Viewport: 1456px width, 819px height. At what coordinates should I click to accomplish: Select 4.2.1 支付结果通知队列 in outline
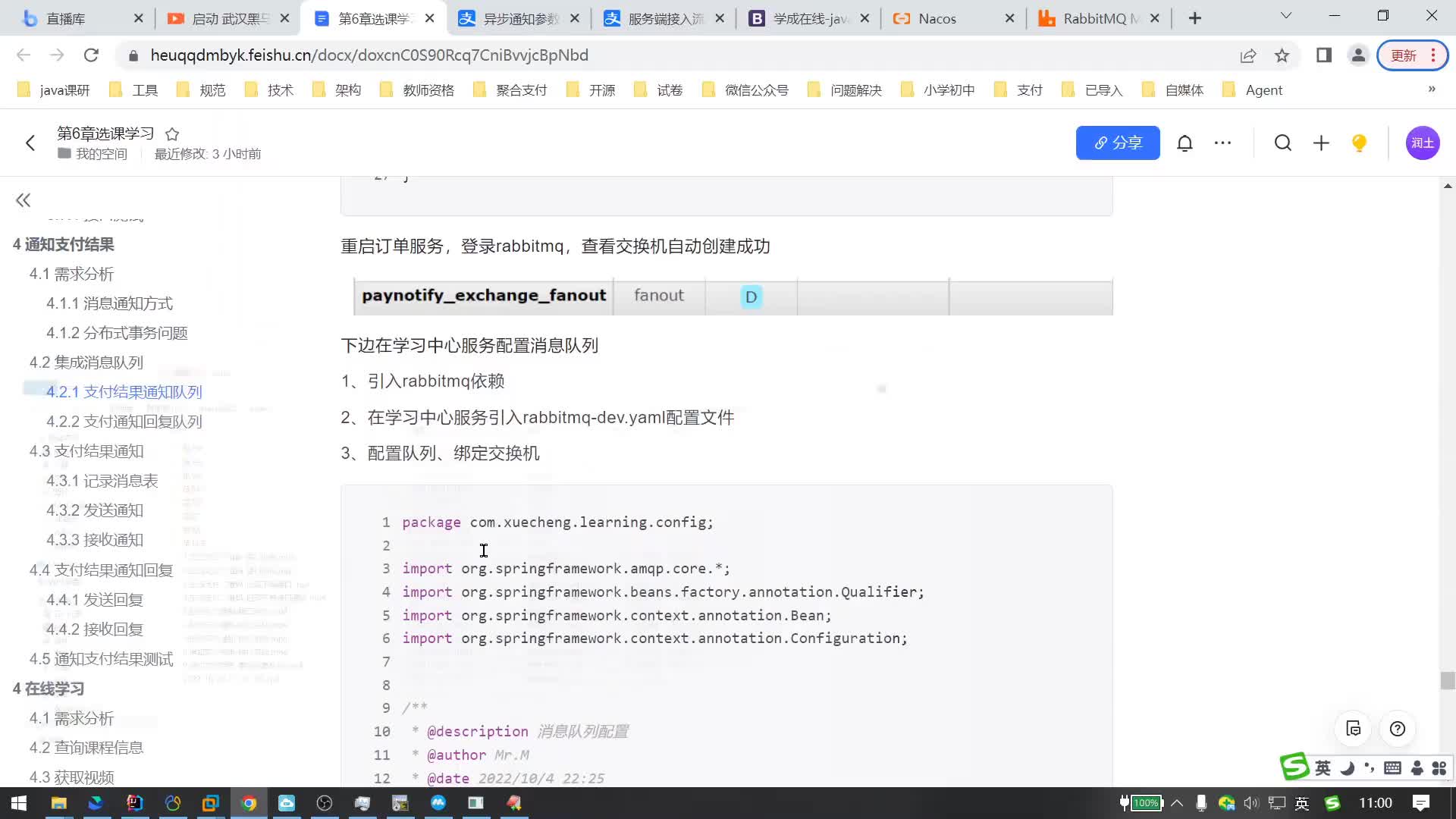pos(124,392)
